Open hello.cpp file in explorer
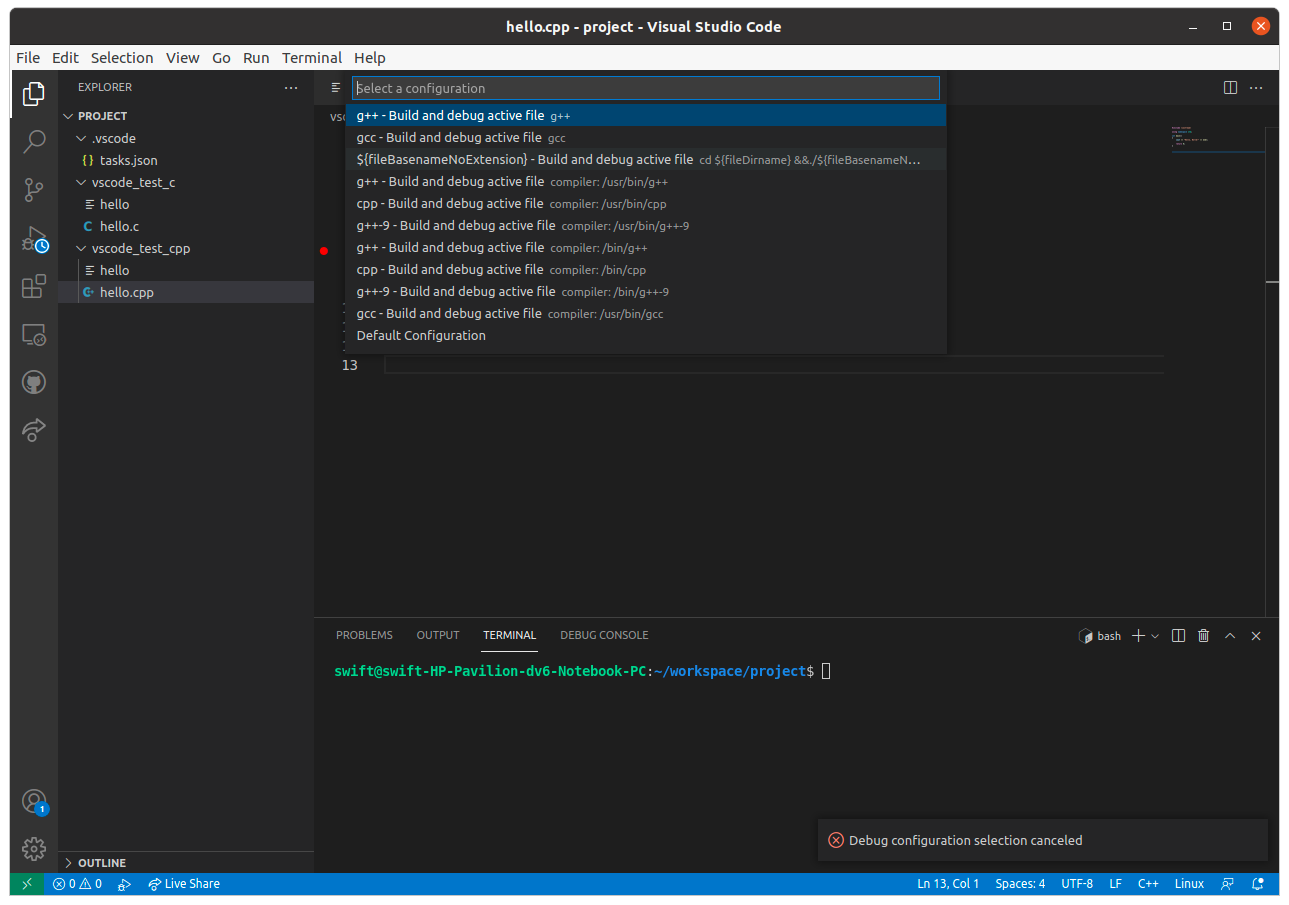This screenshot has height=905, width=1289. coord(186,292)
